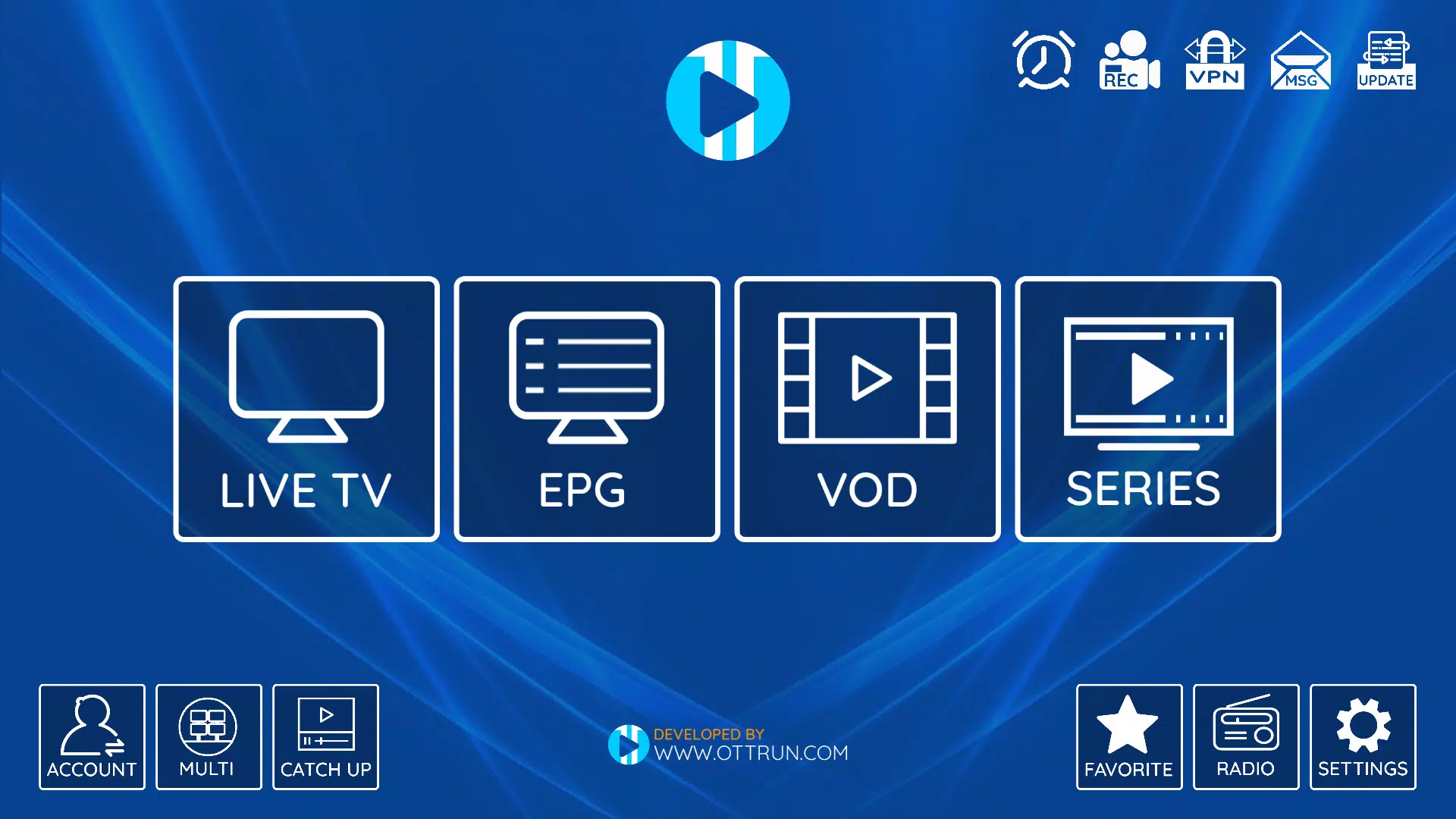Select the VOD section

pos(867,409)
